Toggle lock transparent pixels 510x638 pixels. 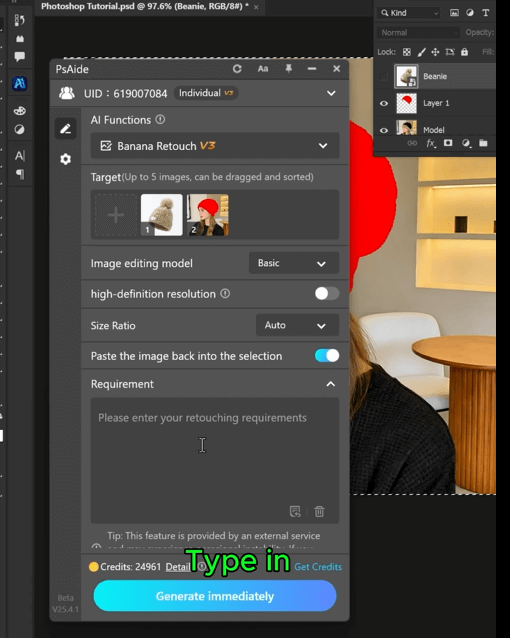click(x=407, y=52)
